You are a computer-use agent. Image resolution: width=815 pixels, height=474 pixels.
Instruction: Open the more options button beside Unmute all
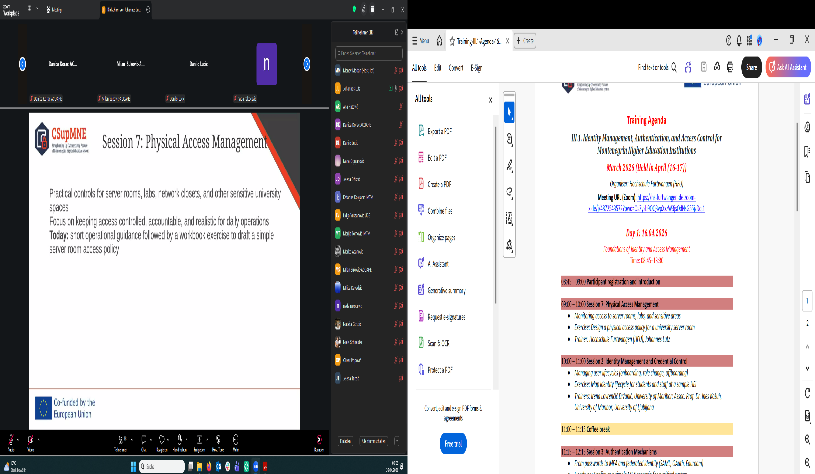coord(397,441)
